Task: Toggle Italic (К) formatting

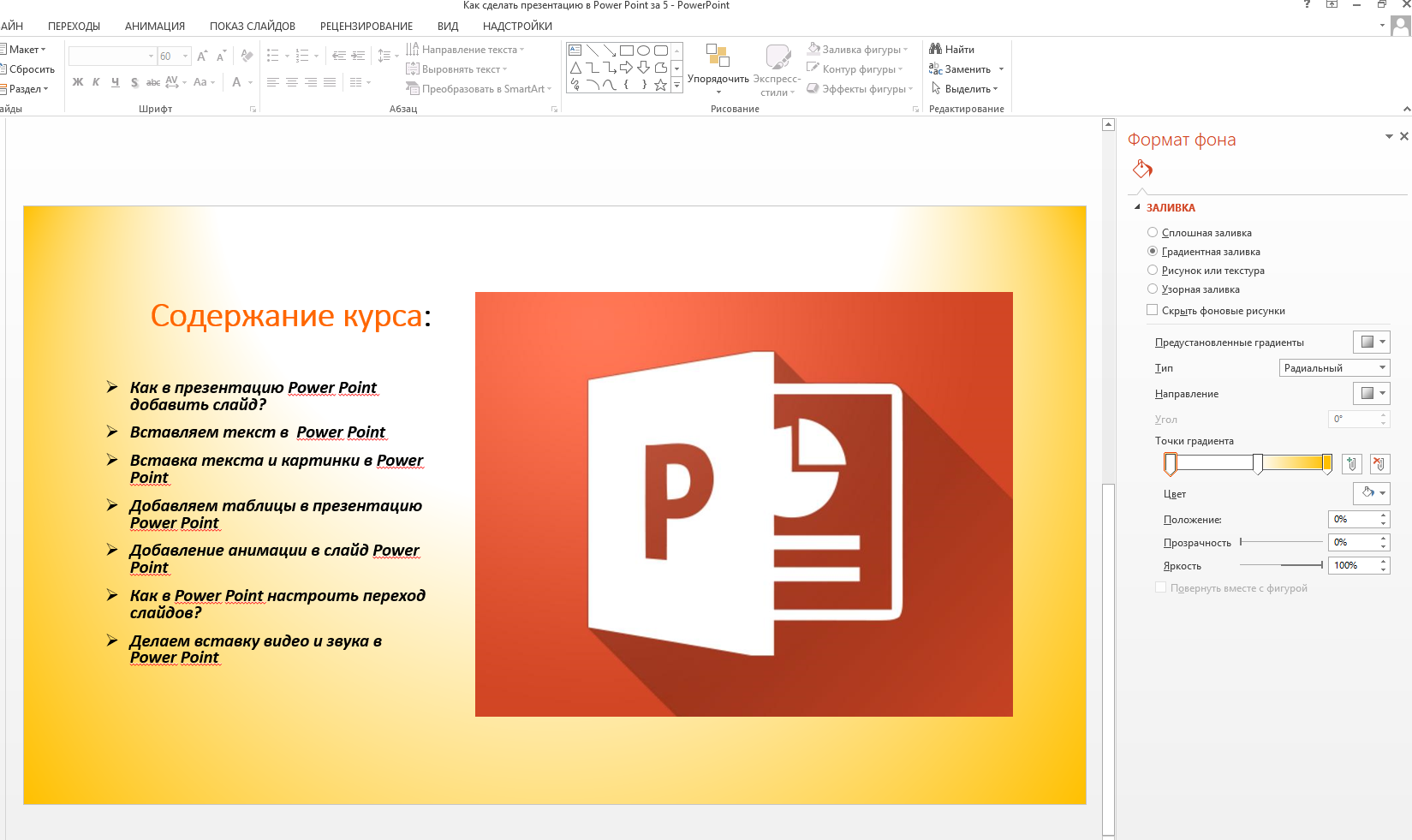Action: 96,82
